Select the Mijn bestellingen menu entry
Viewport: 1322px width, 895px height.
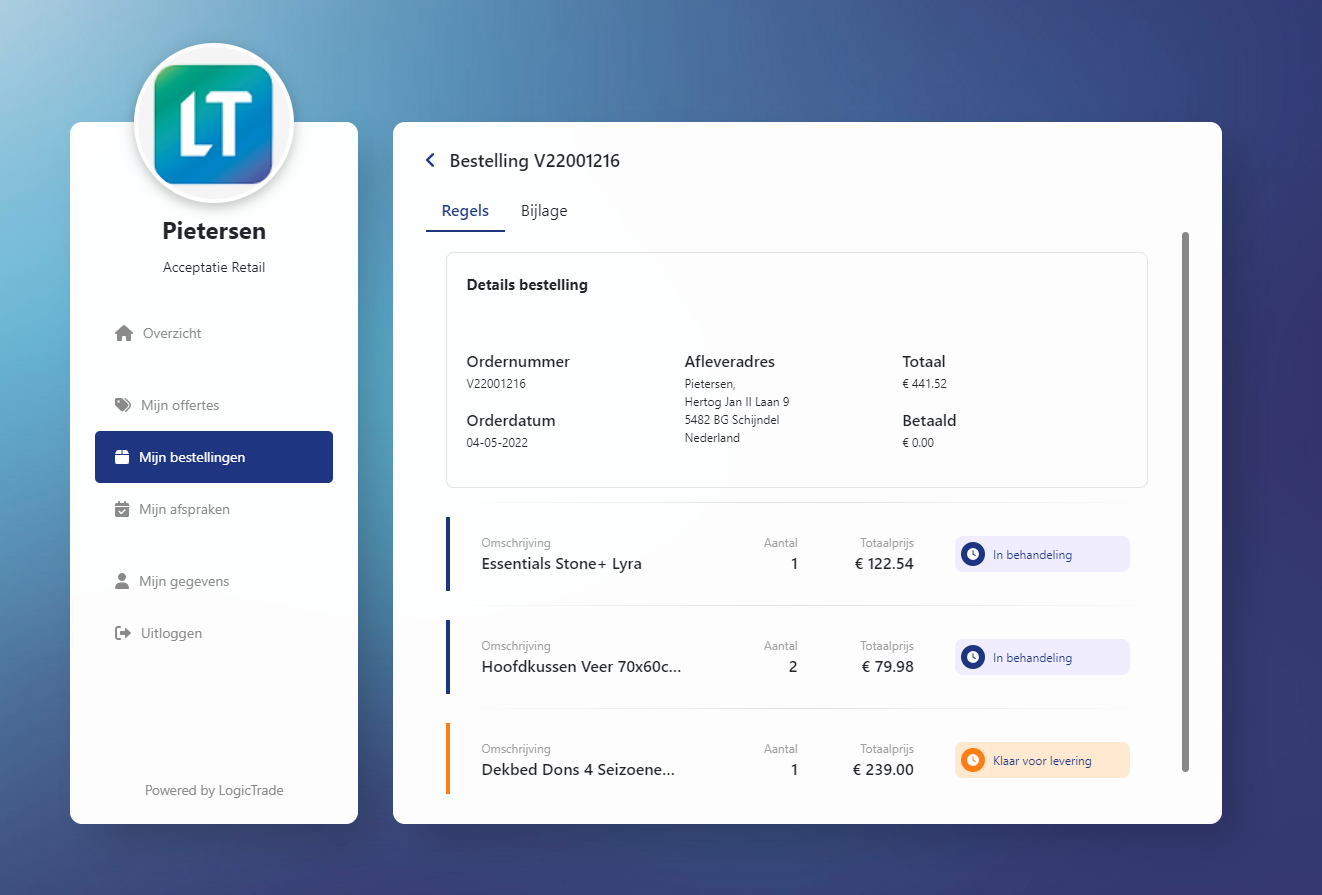[213, 456]
